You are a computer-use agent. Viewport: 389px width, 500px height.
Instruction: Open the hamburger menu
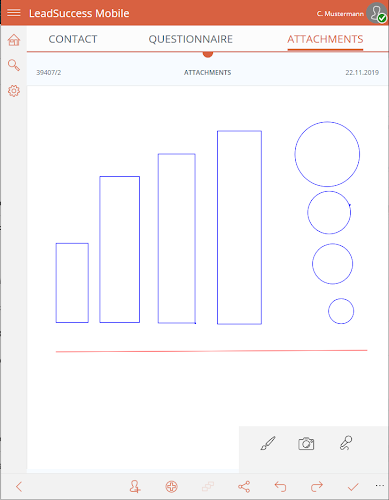click(14, 13)
